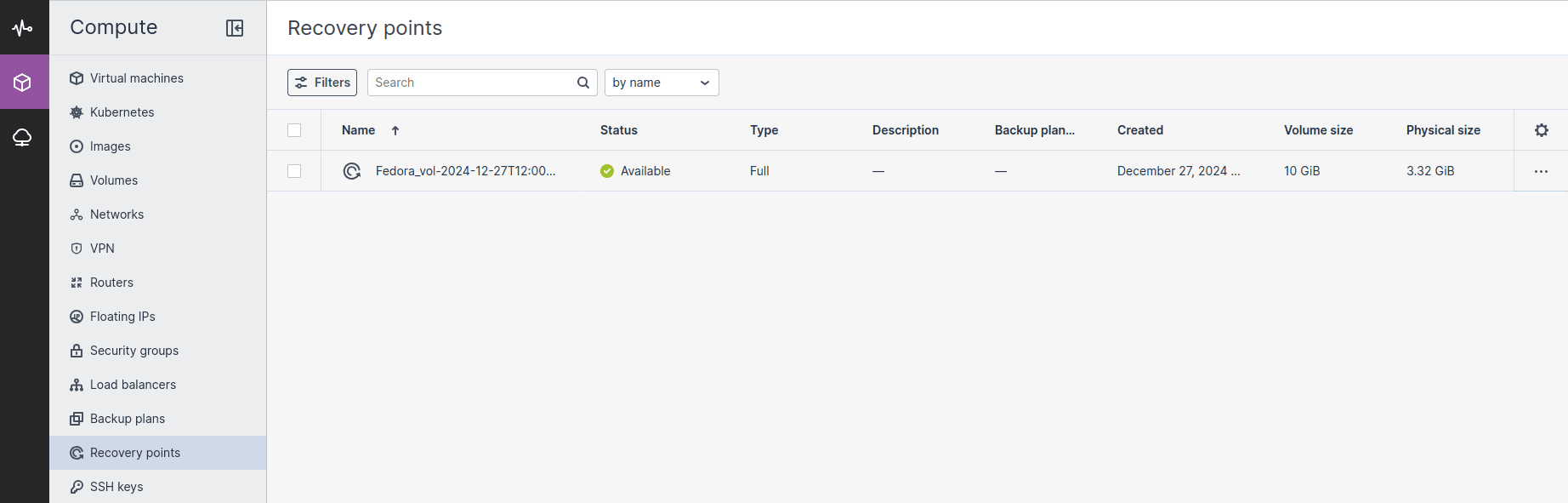Click the SSH keys key icon
1568x503 pixels.
coord(77,487)
